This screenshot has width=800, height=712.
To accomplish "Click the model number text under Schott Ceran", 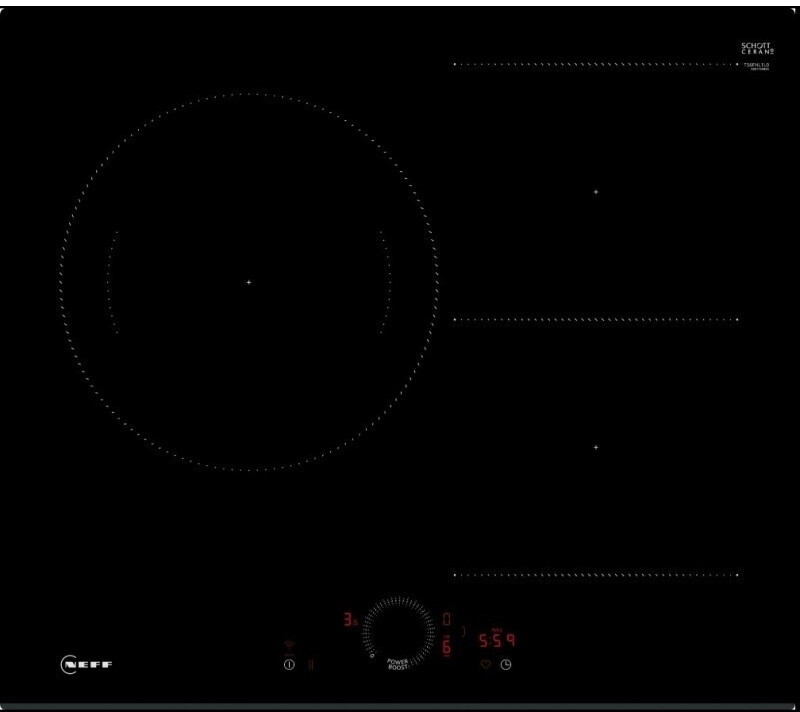I will [755, 65].
